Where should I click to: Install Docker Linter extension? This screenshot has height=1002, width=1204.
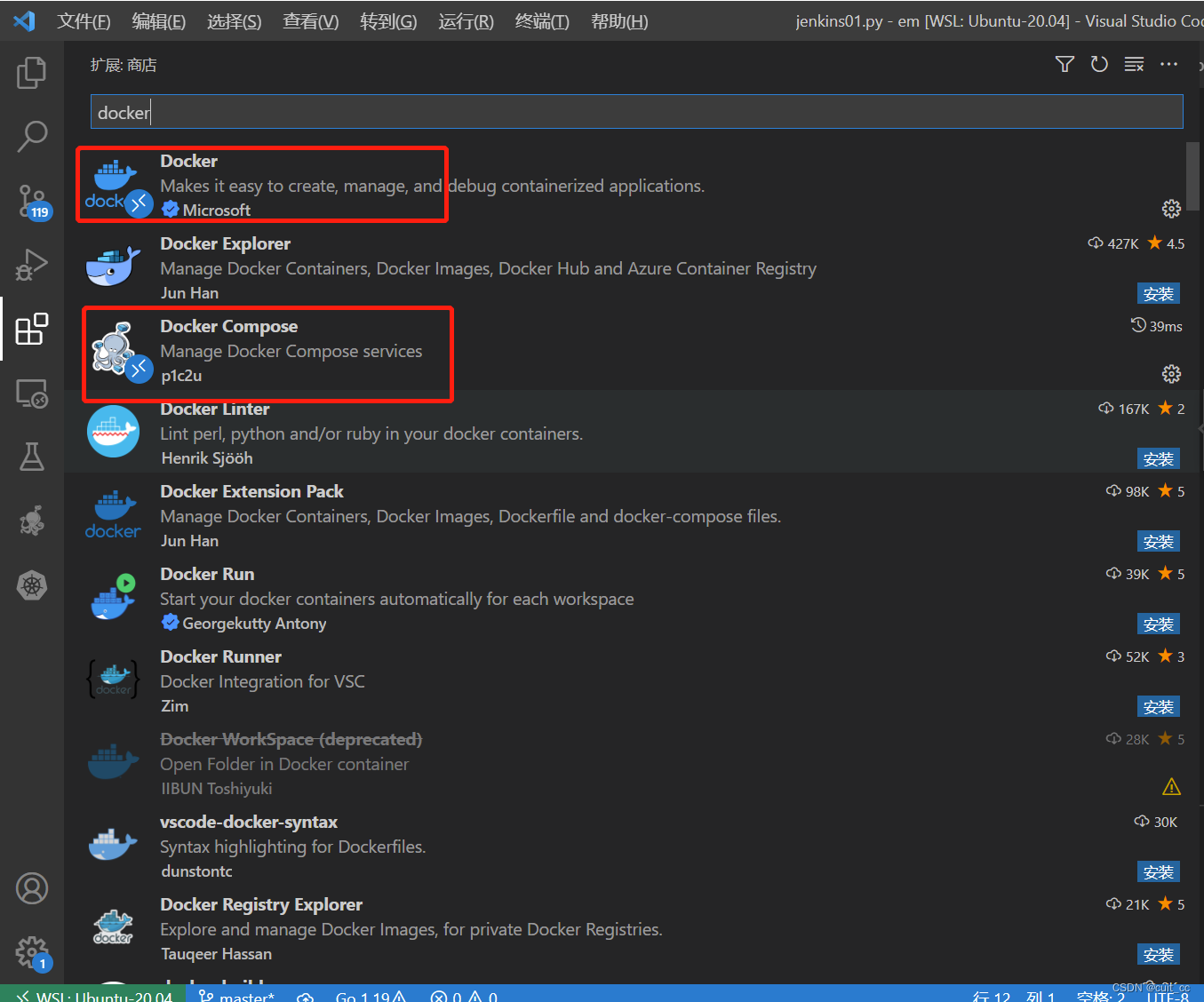[1159, 459]
